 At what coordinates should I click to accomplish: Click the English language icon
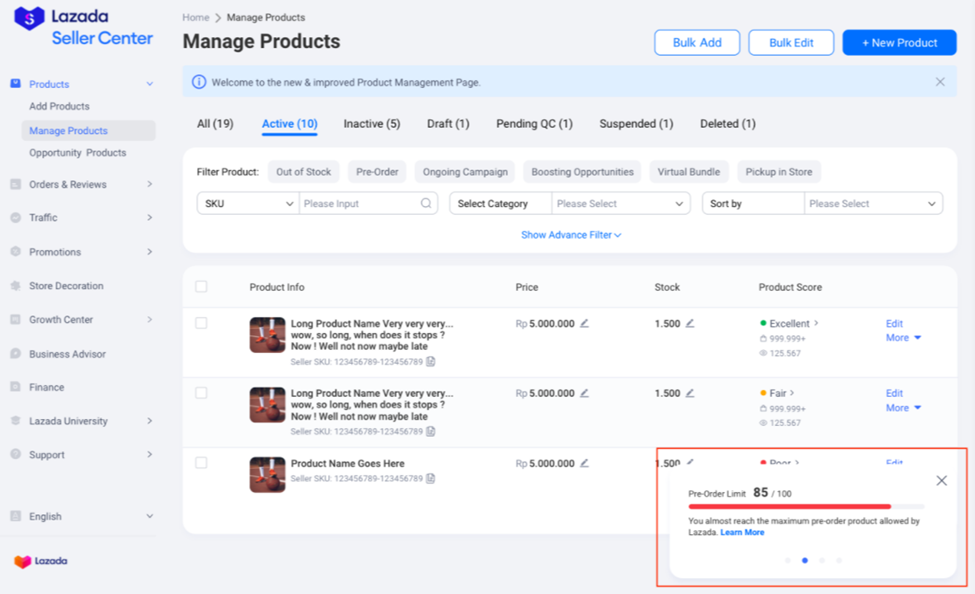(16, 516)
